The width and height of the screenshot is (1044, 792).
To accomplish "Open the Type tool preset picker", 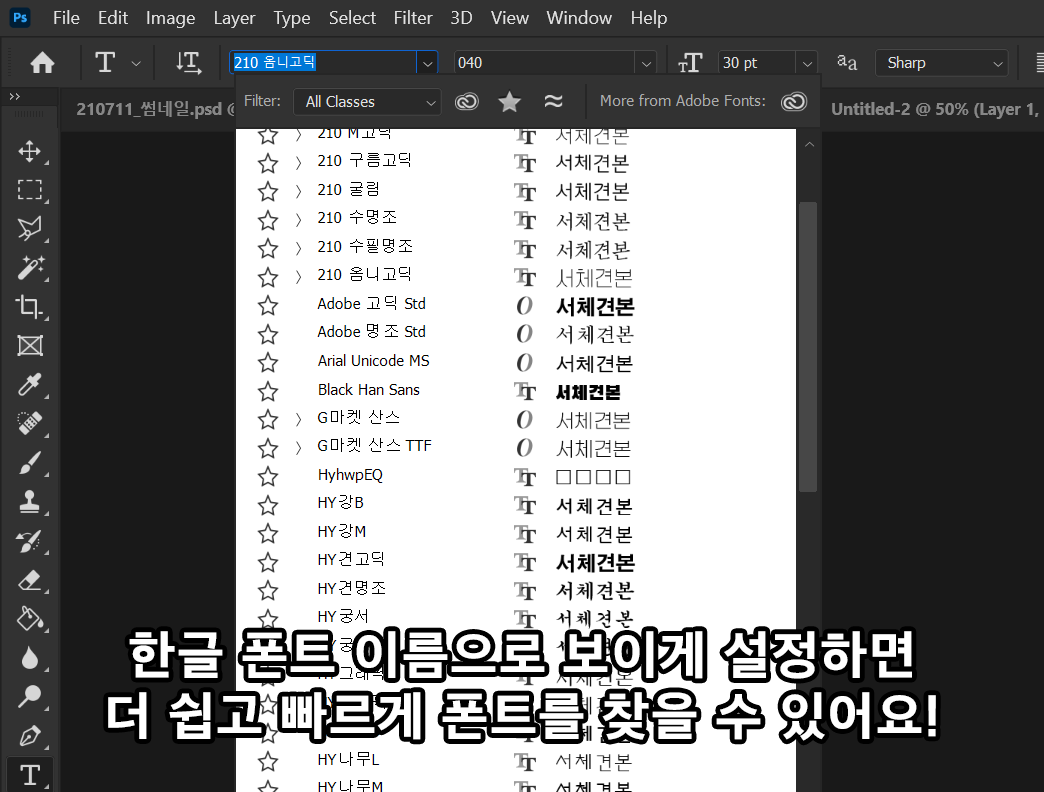I will point(136,63).
